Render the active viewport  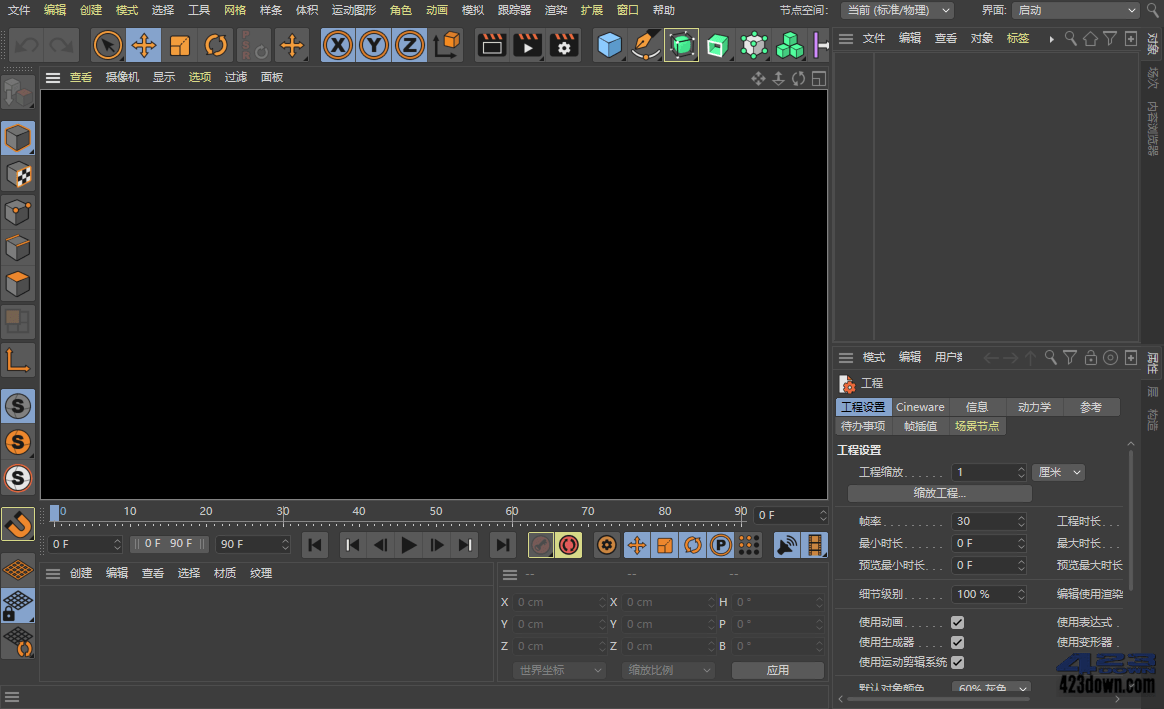tap(493, 45)
